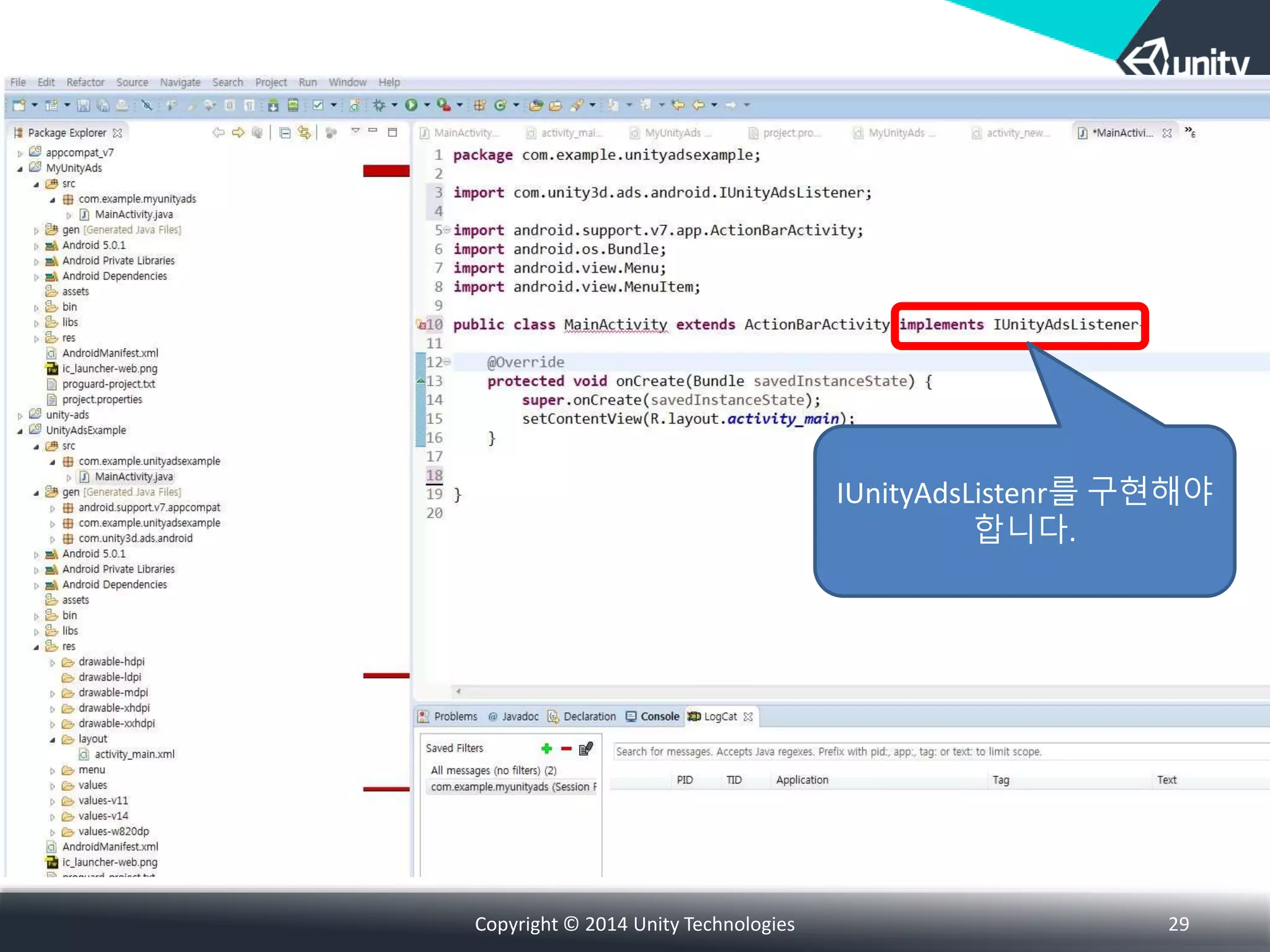Click the Search flashlight toolbar icon

tap(577, 105)
